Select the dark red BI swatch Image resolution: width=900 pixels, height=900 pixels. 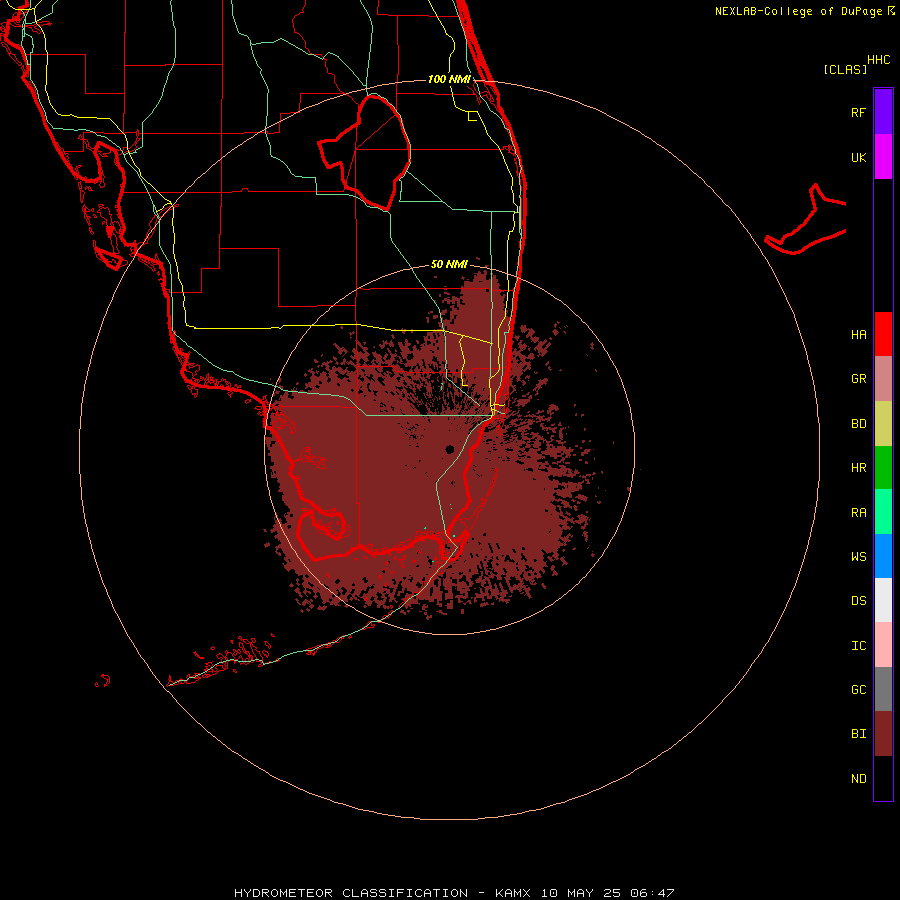(883, 734)
